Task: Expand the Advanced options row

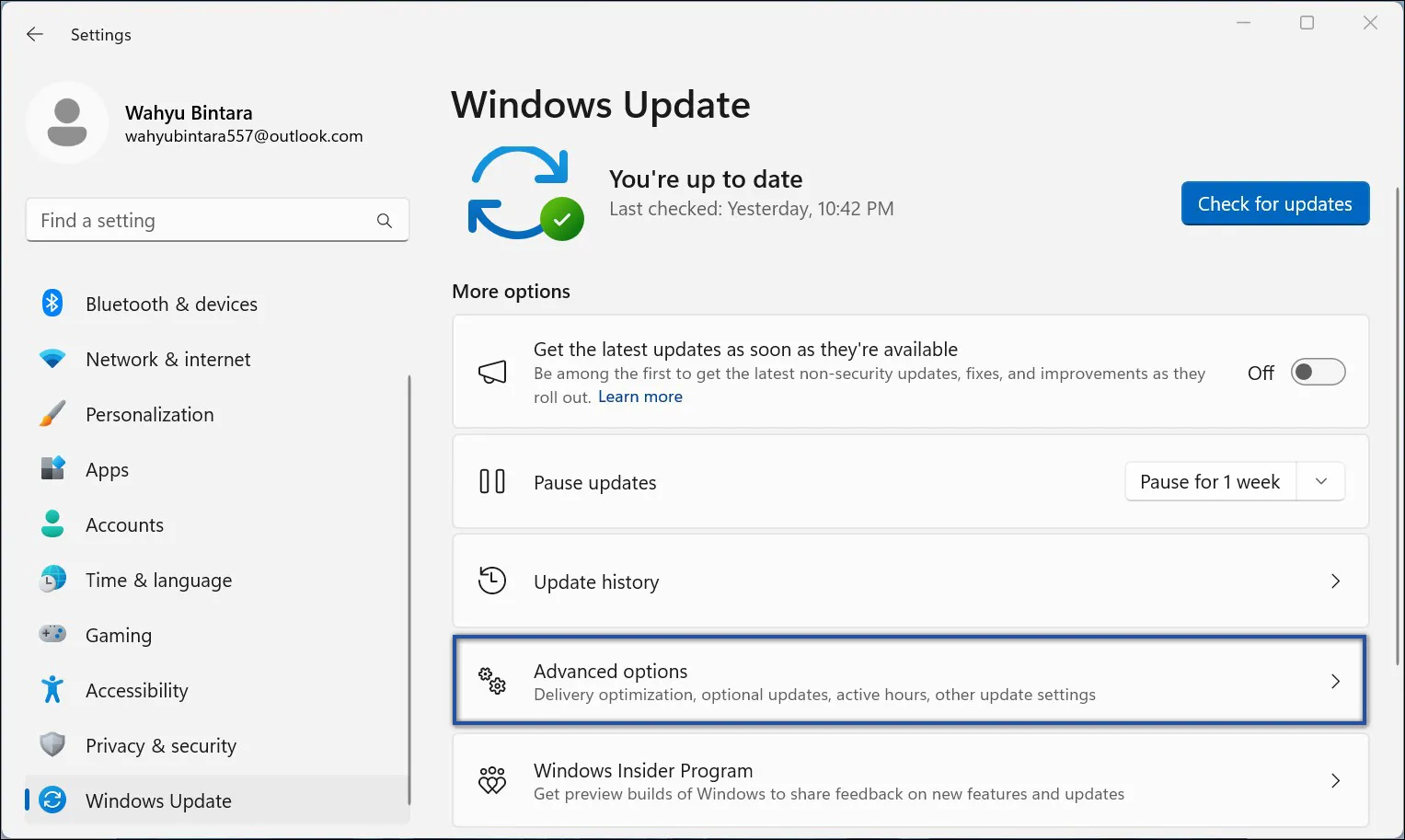Action: (x=1335, y=681)
